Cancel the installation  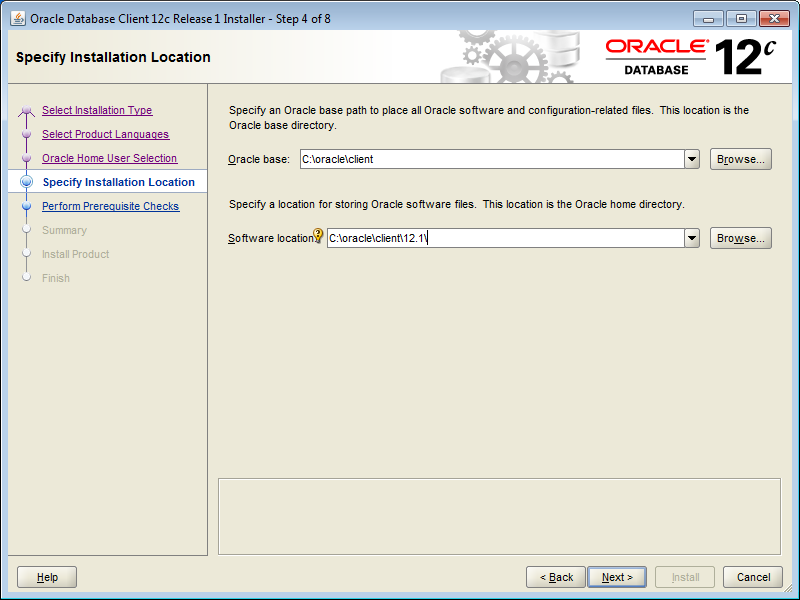753,577
